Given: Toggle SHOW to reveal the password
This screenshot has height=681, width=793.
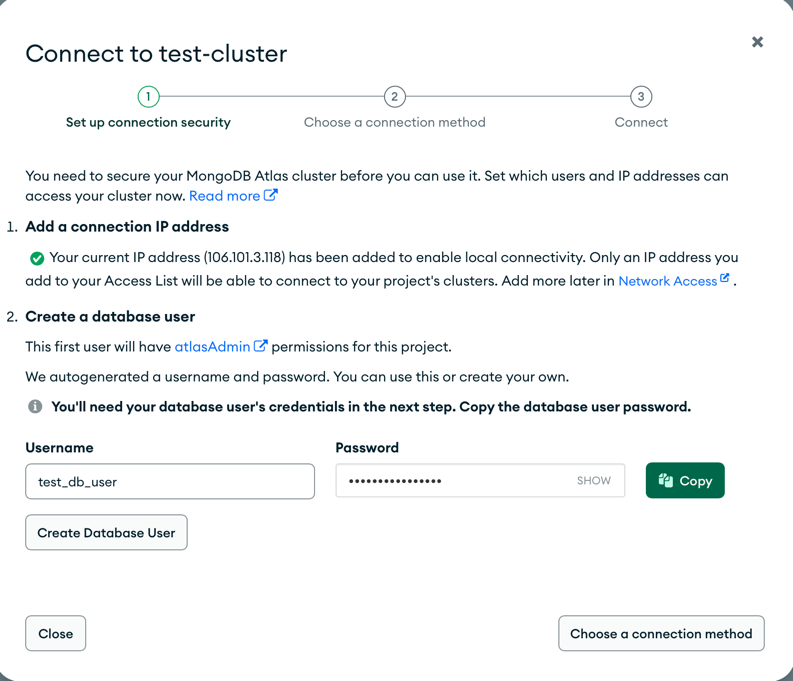Looking at the screenshot, I should pyautogui.click(x=594, y=480).
